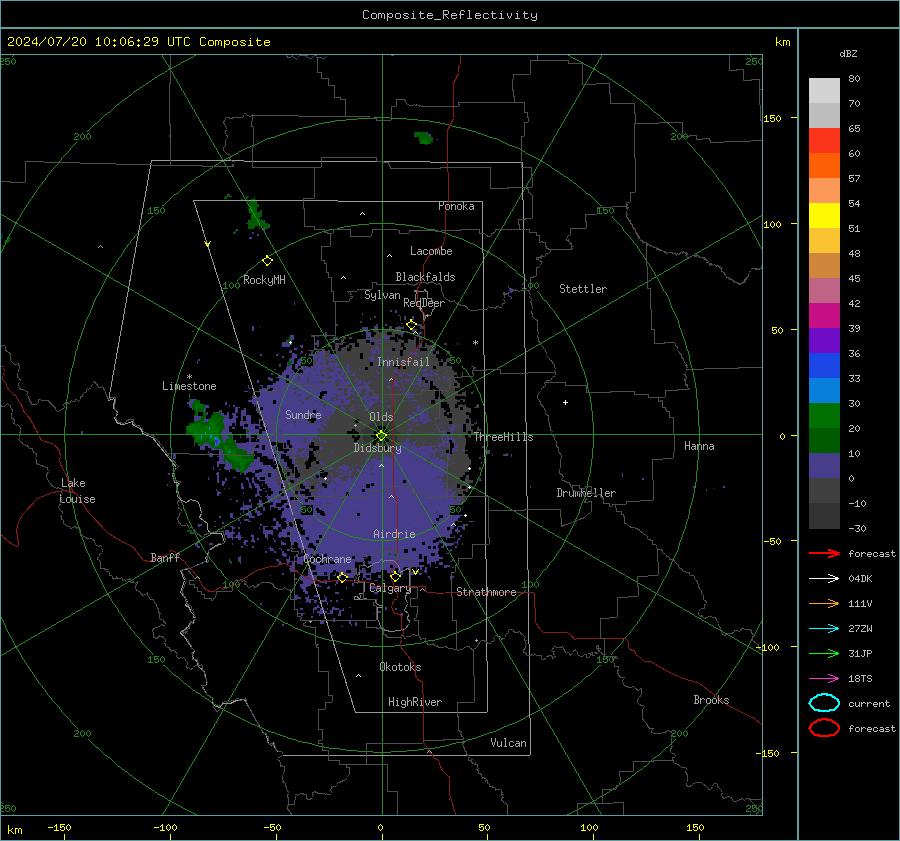Click the small green echo north of Ponoka
This screenshot has width=900, height=841.
tap(424, 138)
